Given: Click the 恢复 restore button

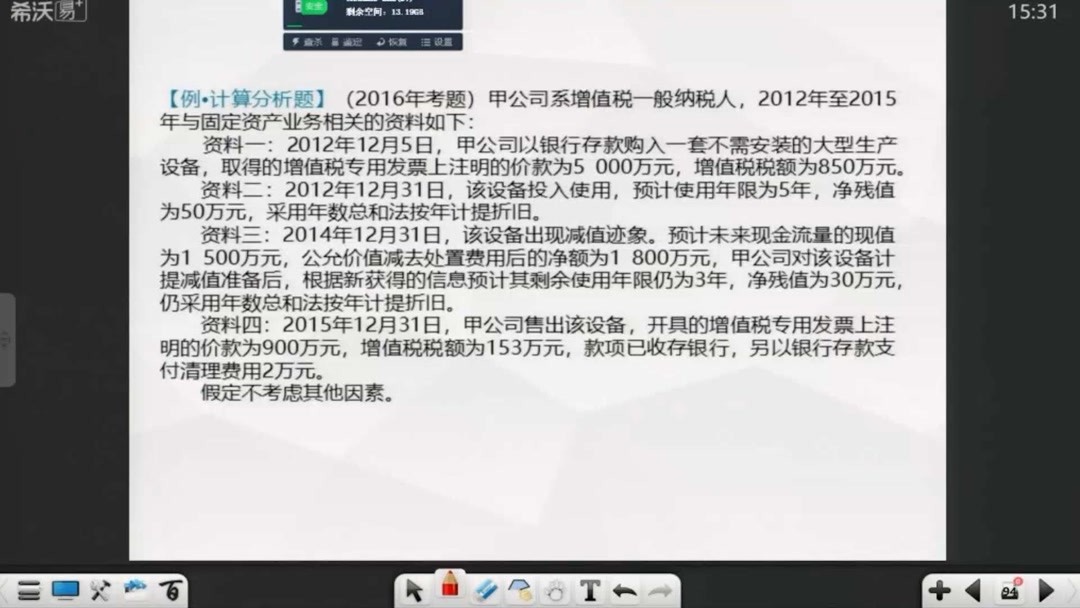Looking at the screenshot, I should click(x=394, y=42).
